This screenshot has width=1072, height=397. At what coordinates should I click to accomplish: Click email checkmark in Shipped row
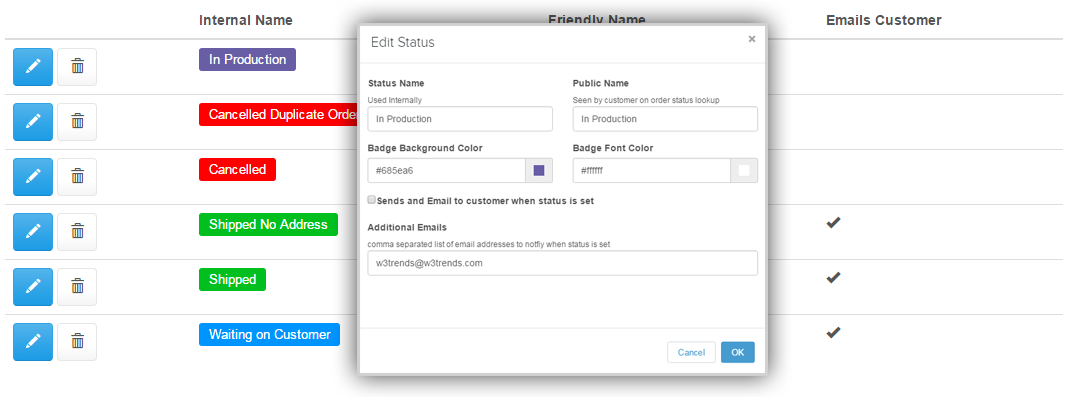click(x=833, y=277)
